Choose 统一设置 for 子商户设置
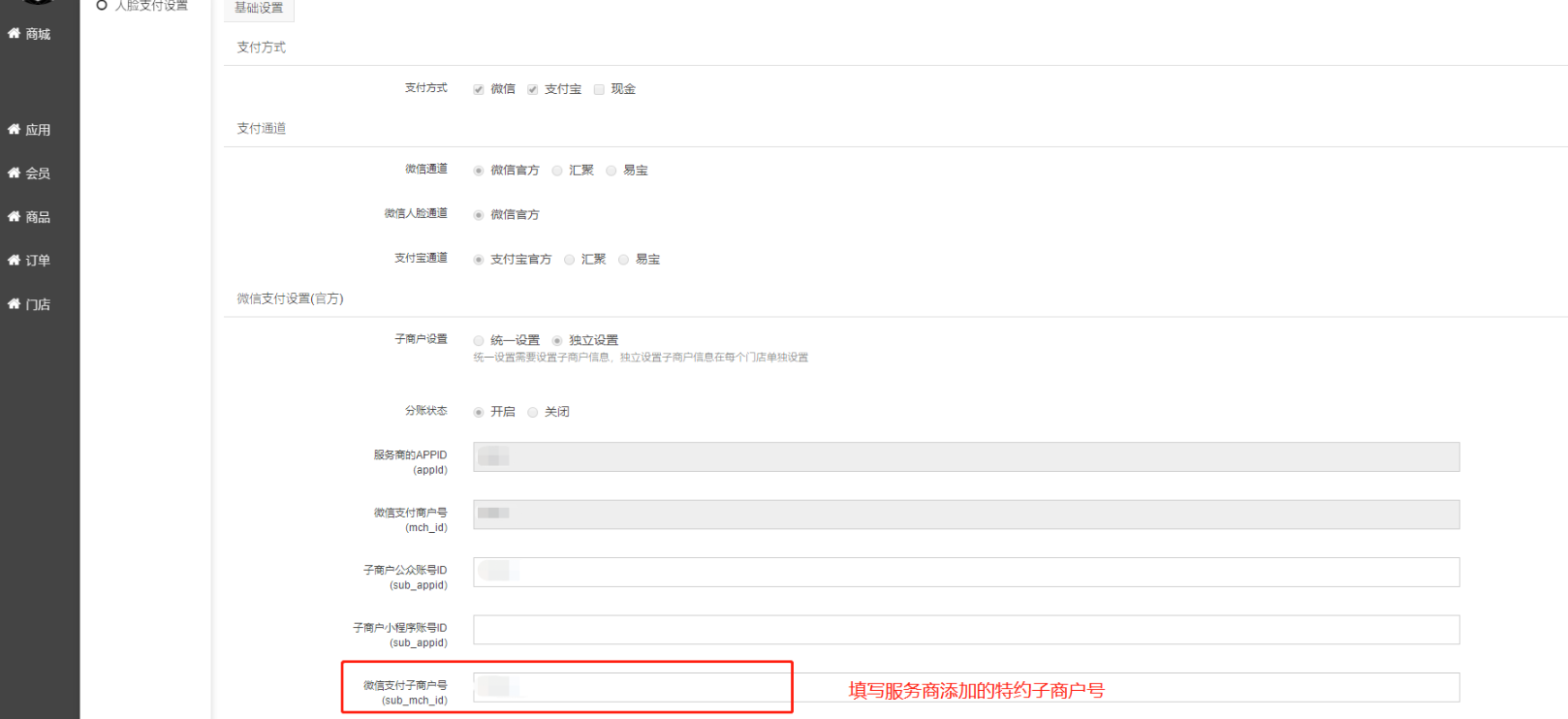 coord(479,341)
